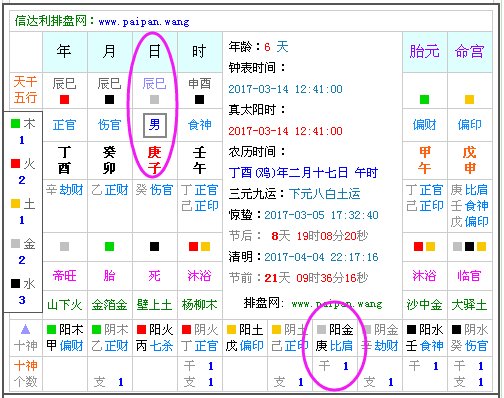The image size is (504, 398).
Task: Click the green 木 swatch in legend
Action: pos(15,124)
